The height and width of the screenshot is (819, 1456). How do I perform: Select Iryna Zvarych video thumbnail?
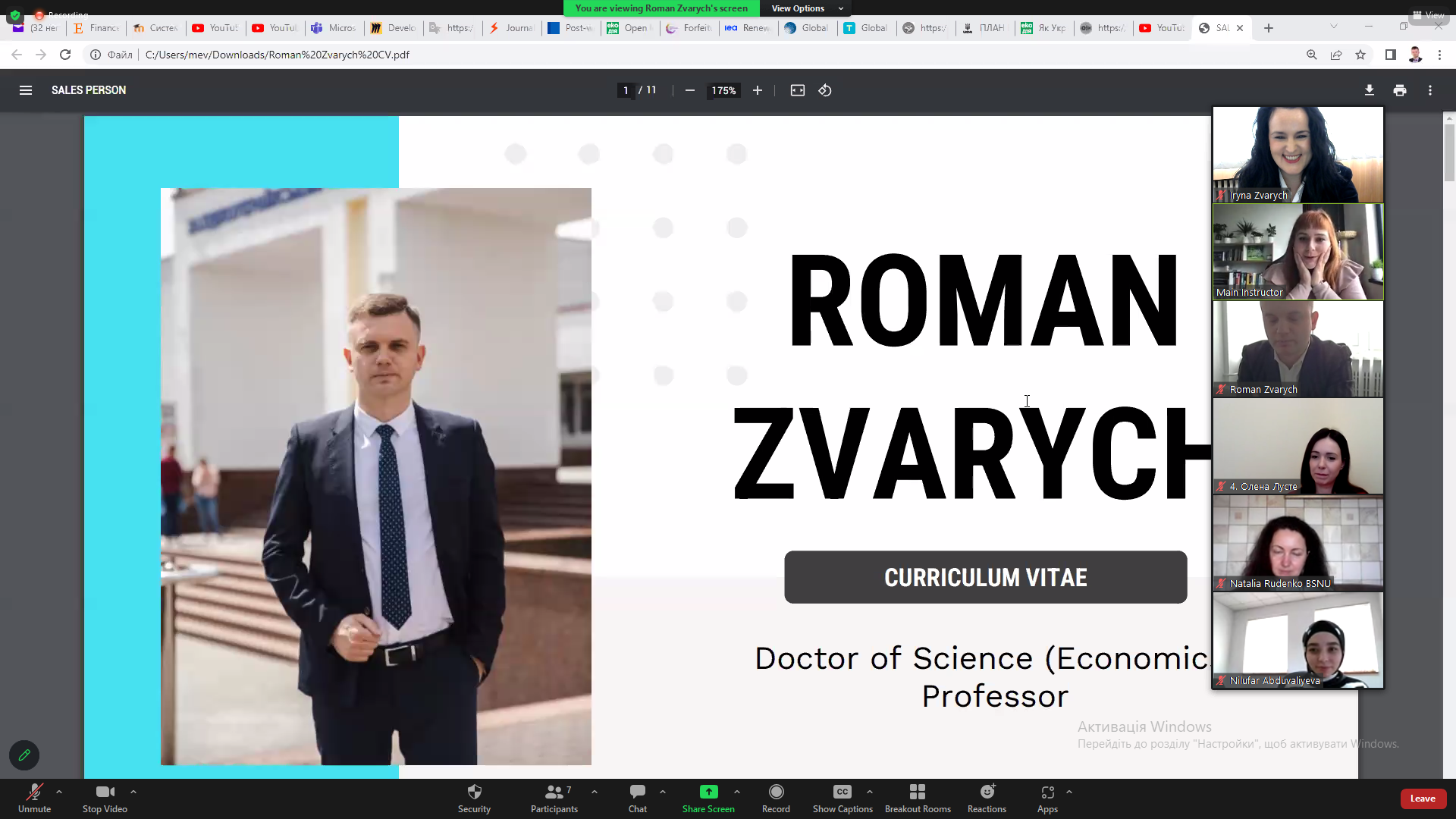(1298, 155)
